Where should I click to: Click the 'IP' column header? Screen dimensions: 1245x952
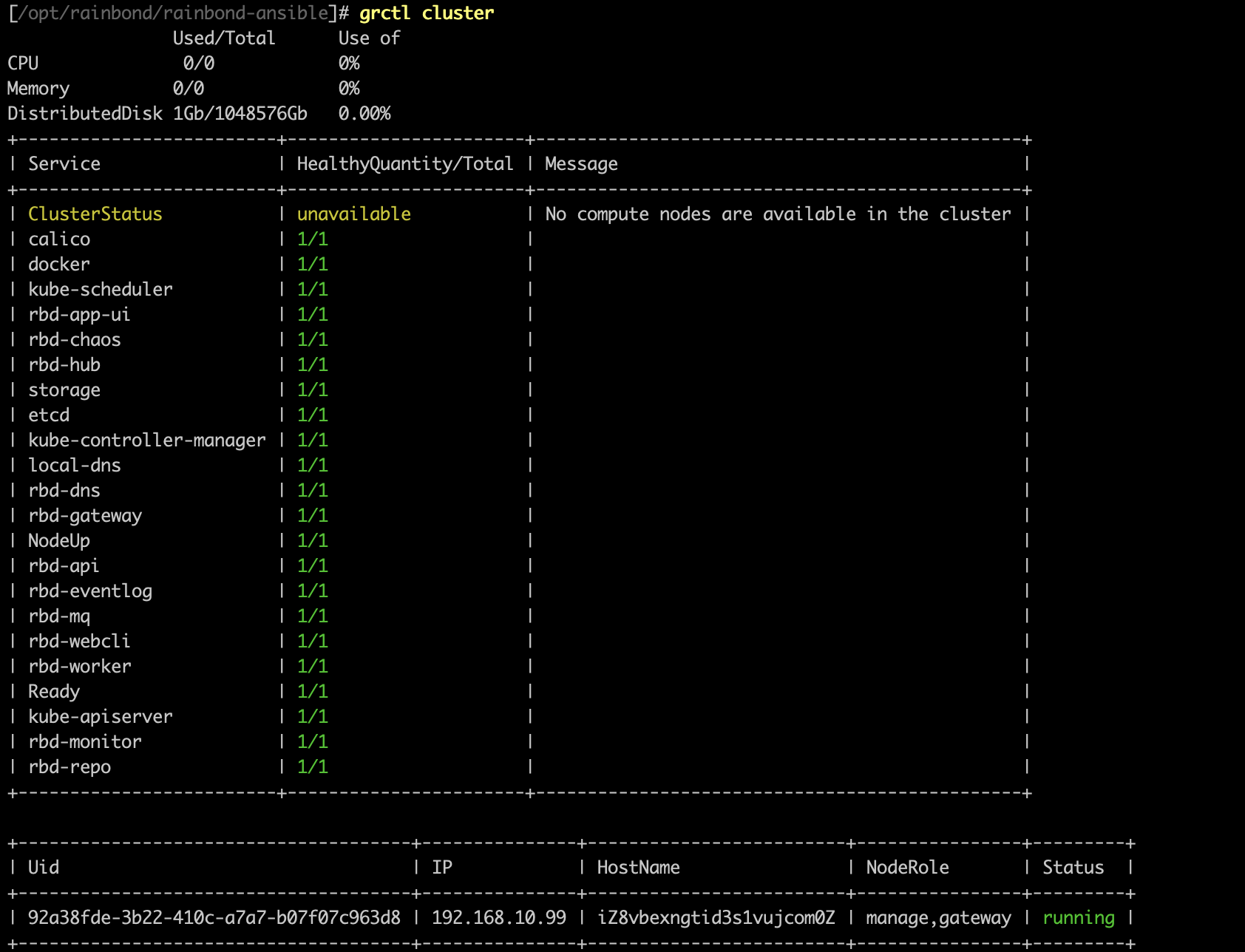point(442,868)
